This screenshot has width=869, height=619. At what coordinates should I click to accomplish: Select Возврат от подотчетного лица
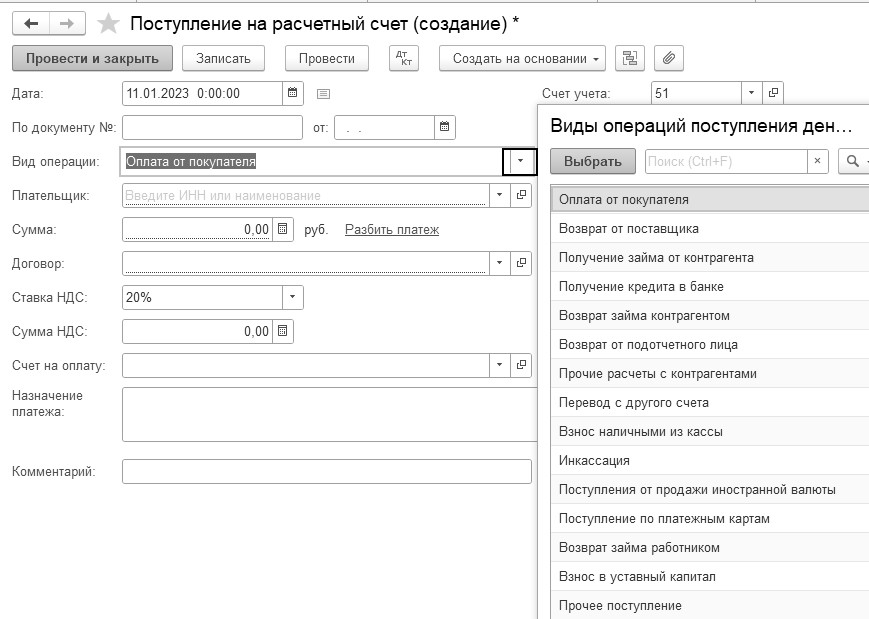point(710,344)
